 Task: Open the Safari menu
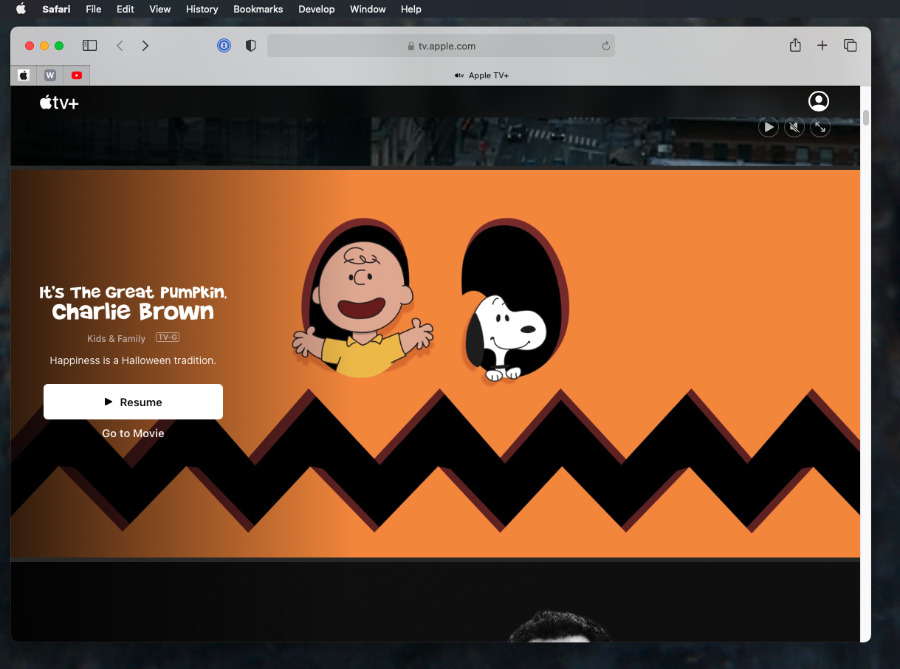(56, 9)
